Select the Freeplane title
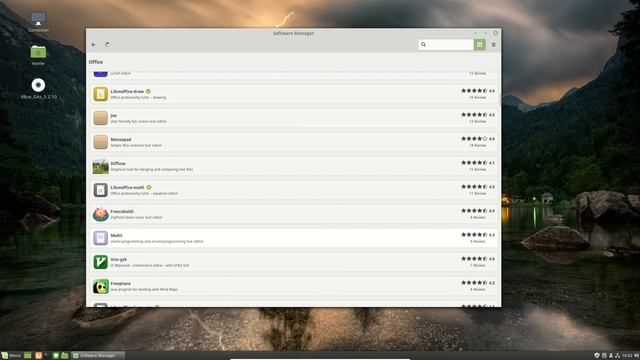 tap(121, 284)
